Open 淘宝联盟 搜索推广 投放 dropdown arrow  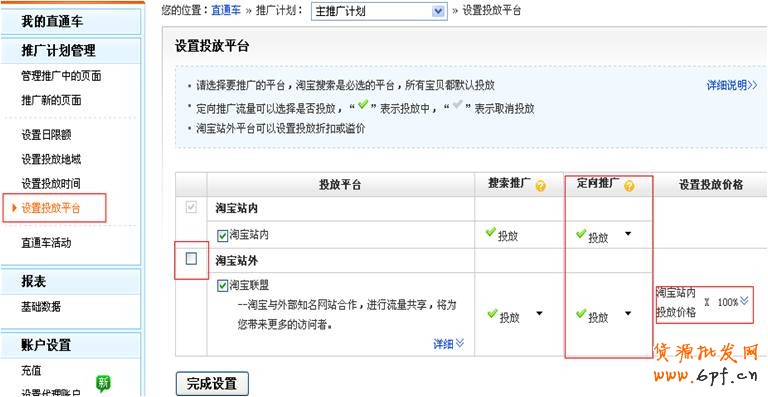539,313
